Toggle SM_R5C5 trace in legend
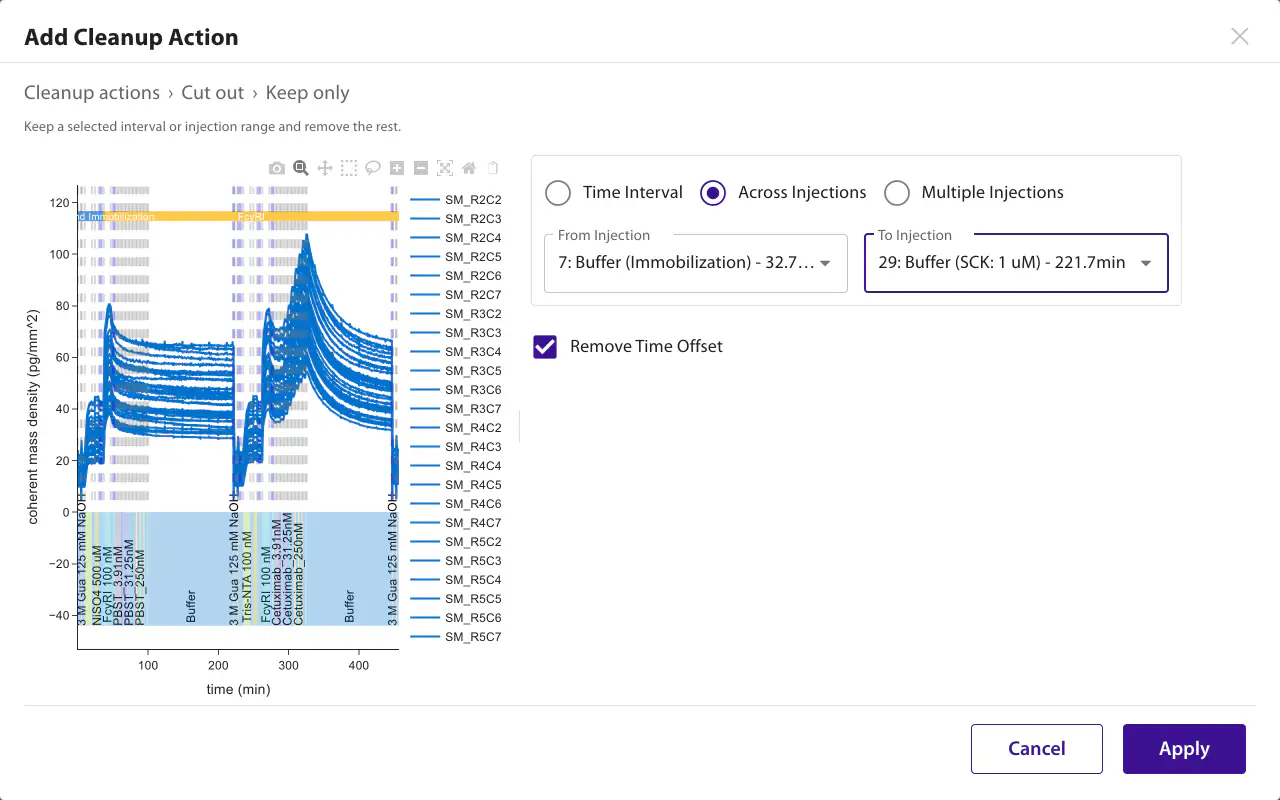The height and width of the screenshot is (800, 1280). (456, 599)
